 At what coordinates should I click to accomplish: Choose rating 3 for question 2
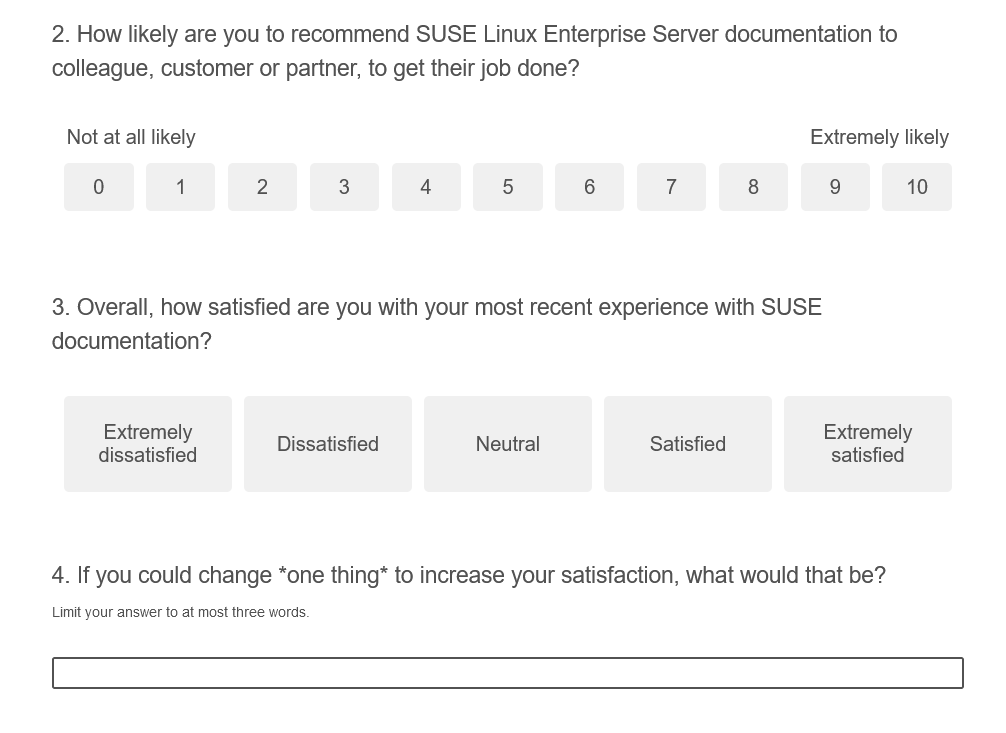[x=344, y=187]
